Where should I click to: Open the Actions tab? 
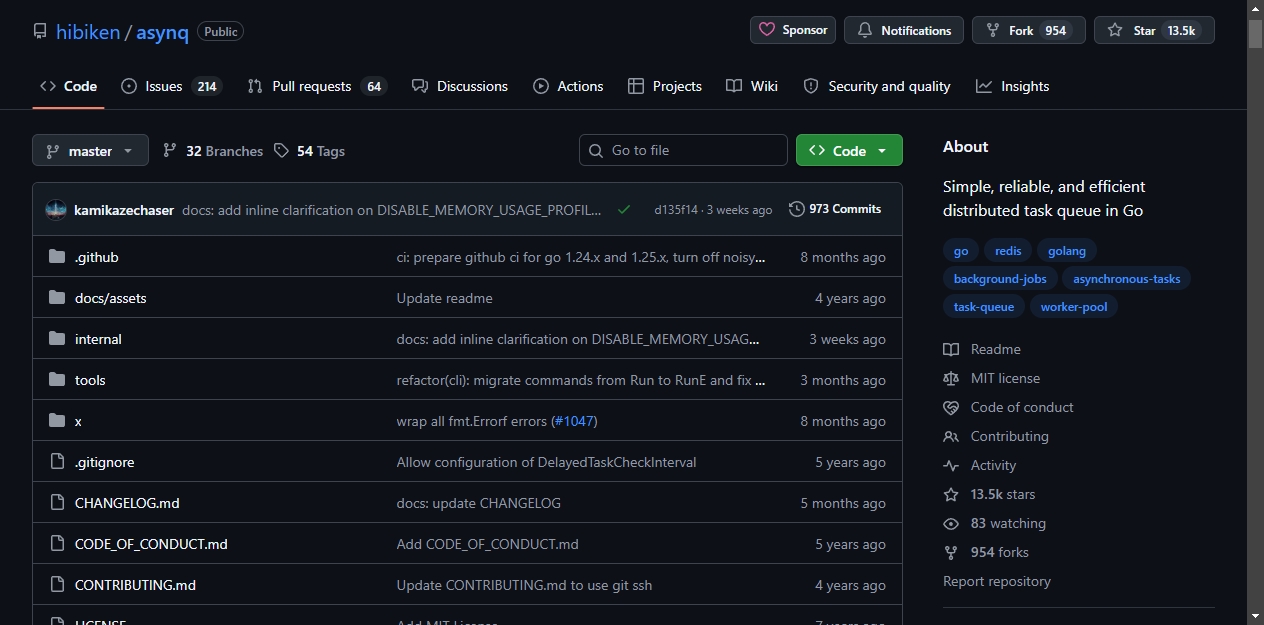(568, 86)
